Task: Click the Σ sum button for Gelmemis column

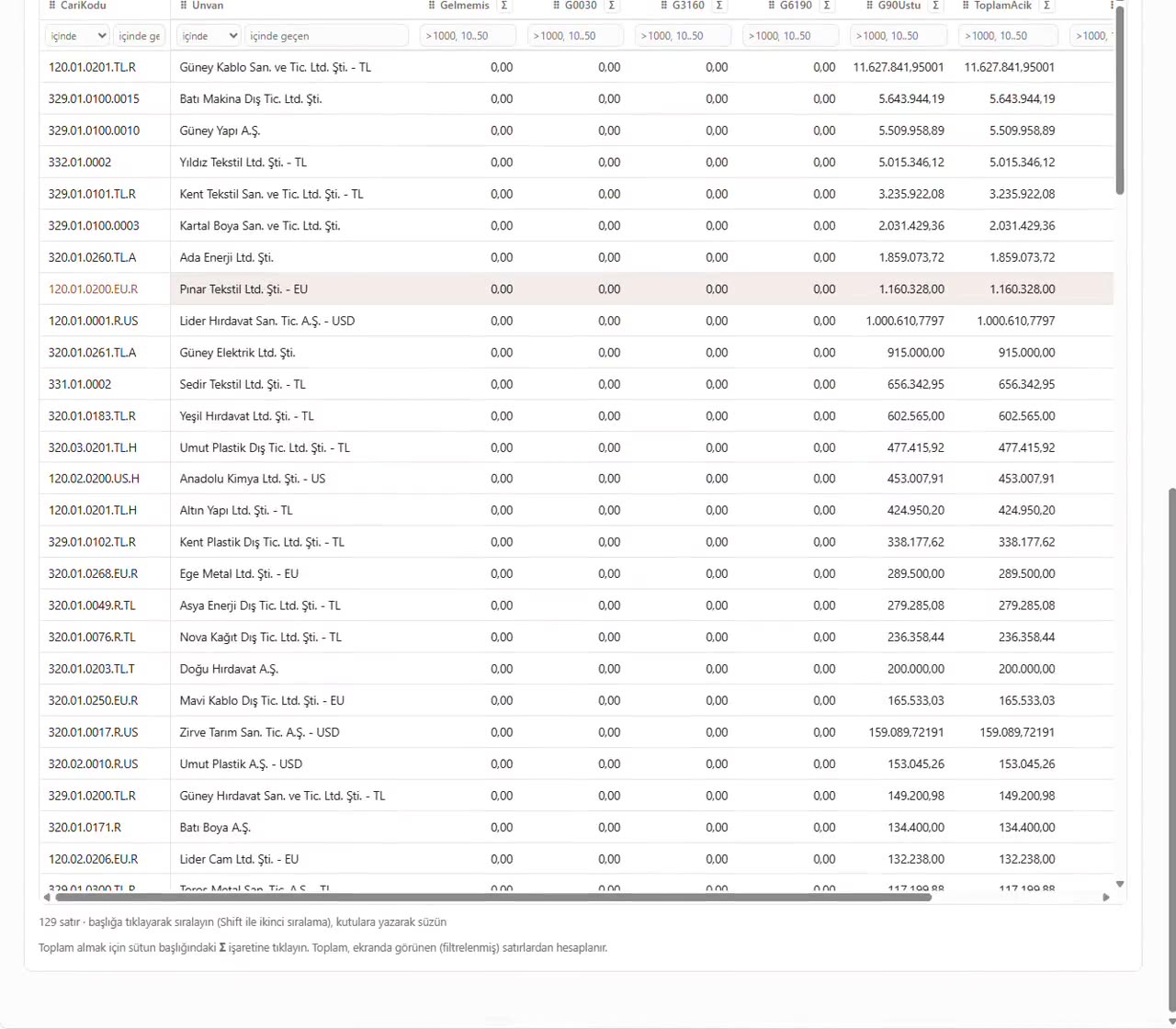Action: [x=504, y=6]
